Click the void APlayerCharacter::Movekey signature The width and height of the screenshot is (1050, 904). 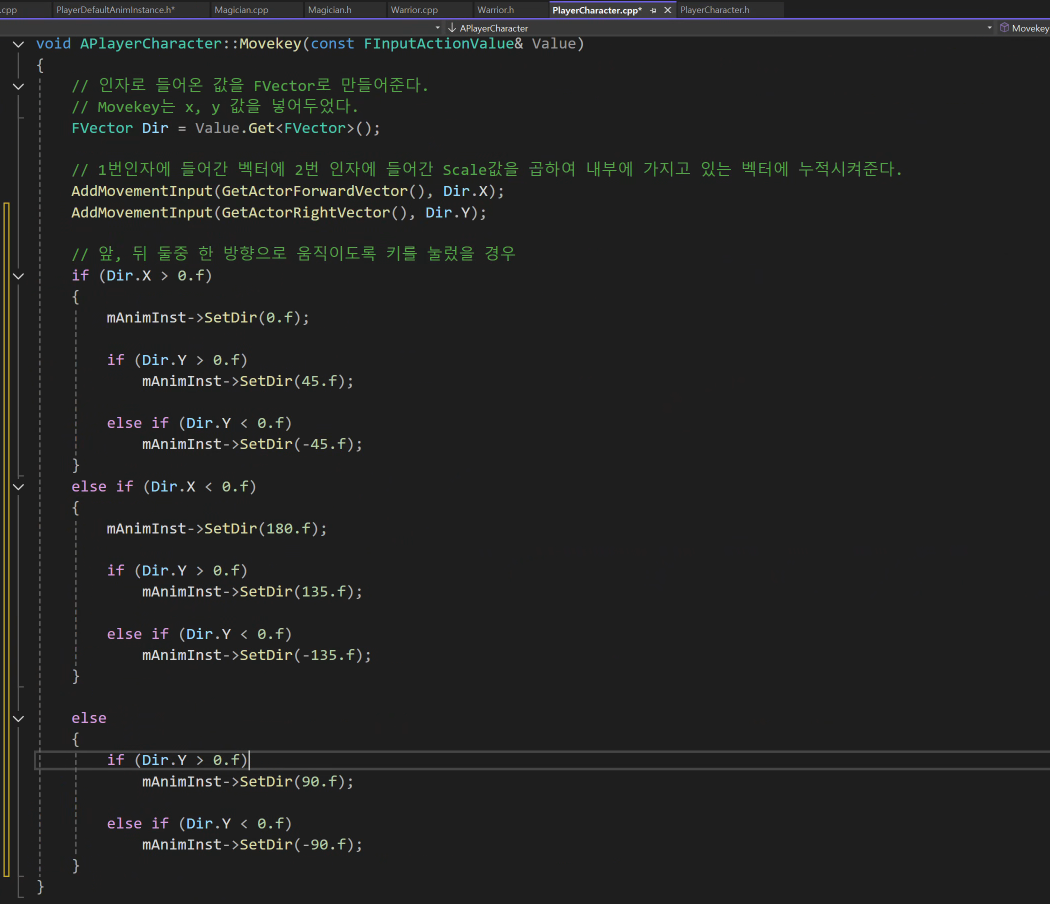310,44
